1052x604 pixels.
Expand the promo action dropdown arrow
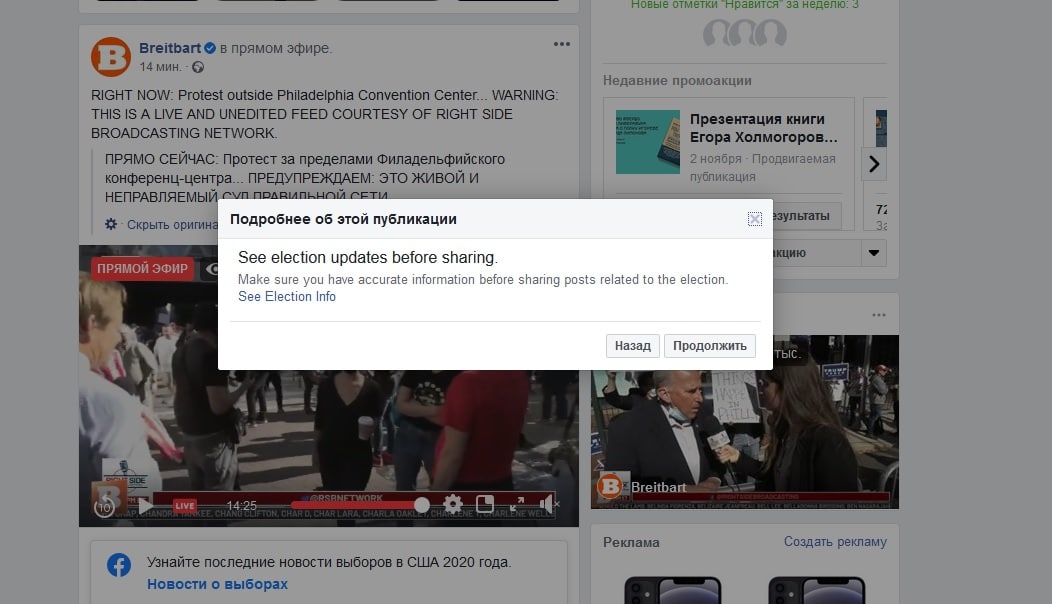click(874, 253)
